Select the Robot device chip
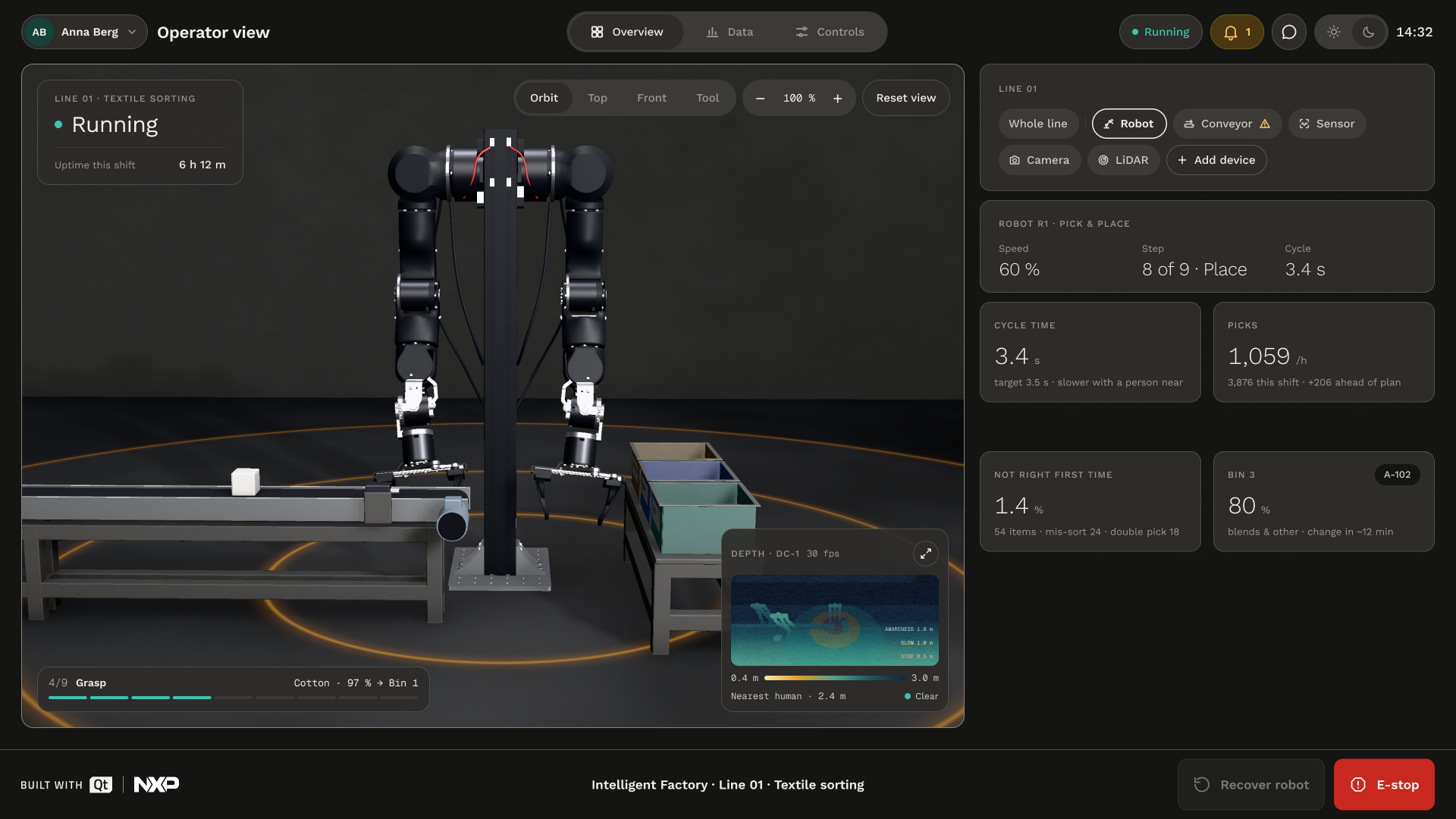Viewport: 1456px width, 819px height. [x=1129, y=124]
